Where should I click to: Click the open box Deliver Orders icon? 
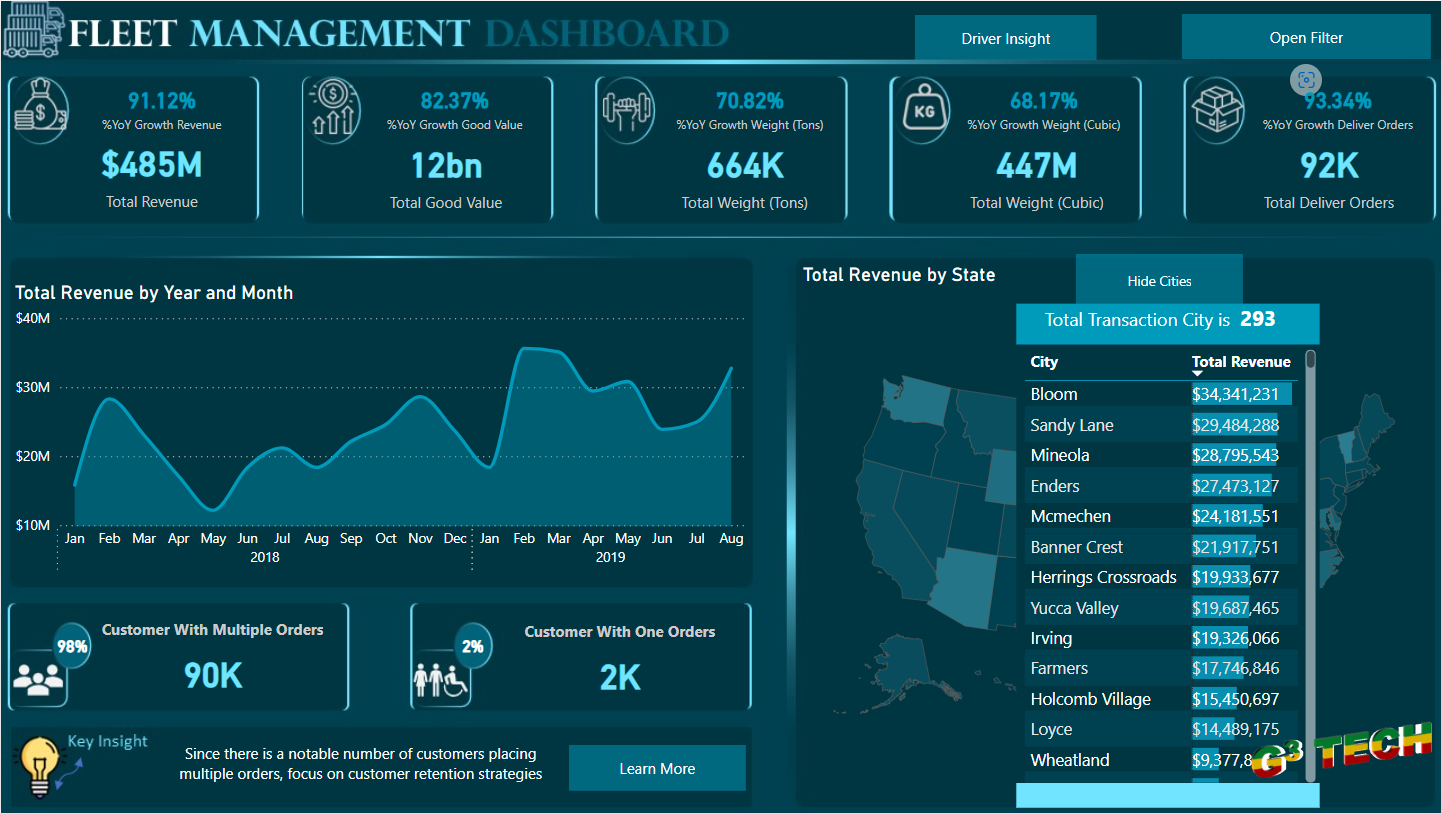pyautogui.click(x=1218, y=110)
